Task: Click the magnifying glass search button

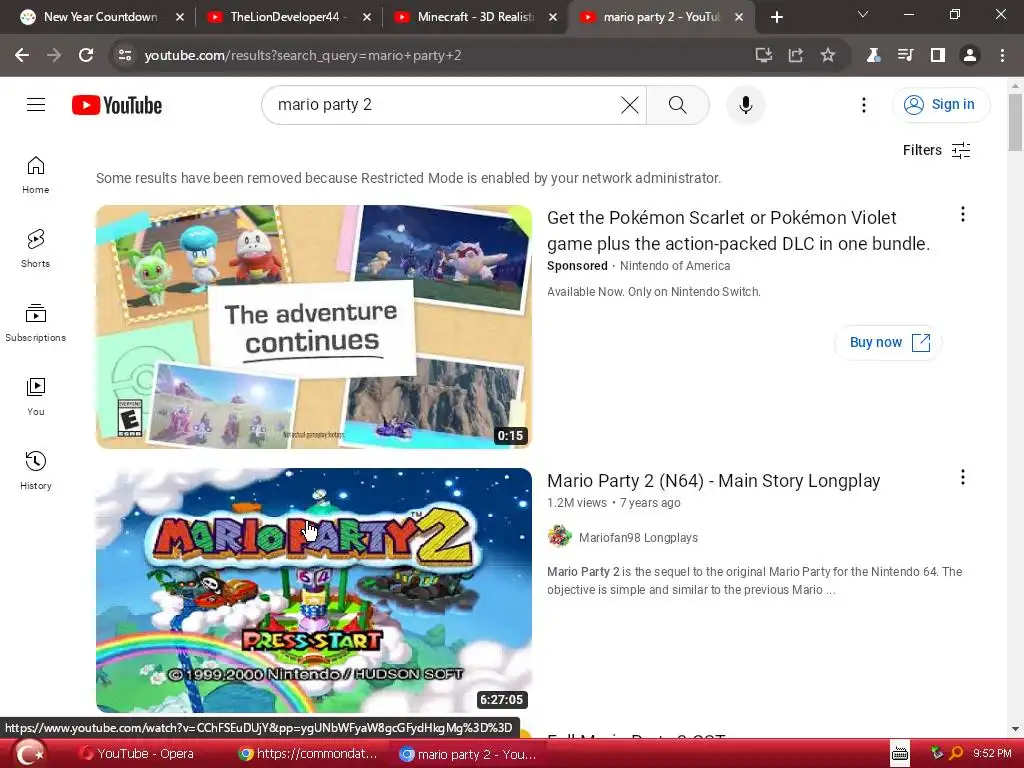Action: [x=678, y=104]
